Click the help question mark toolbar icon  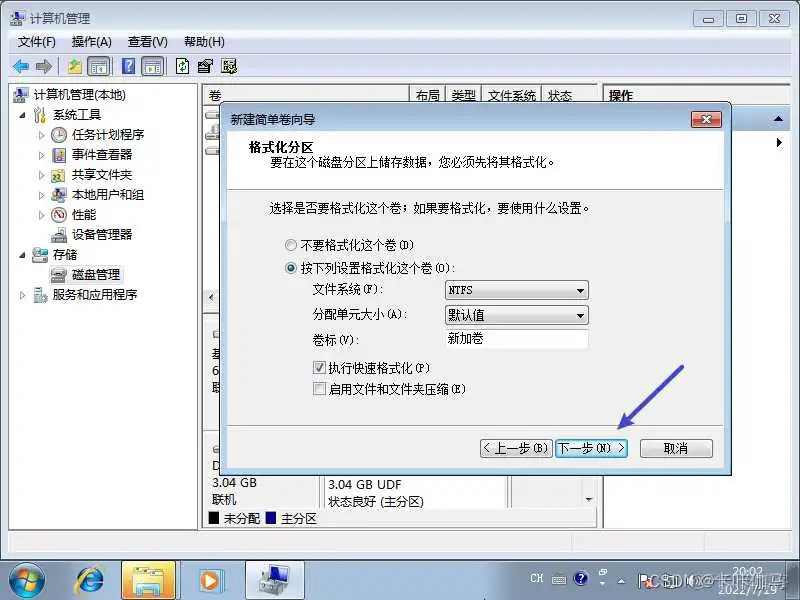(x=127, y=66)
